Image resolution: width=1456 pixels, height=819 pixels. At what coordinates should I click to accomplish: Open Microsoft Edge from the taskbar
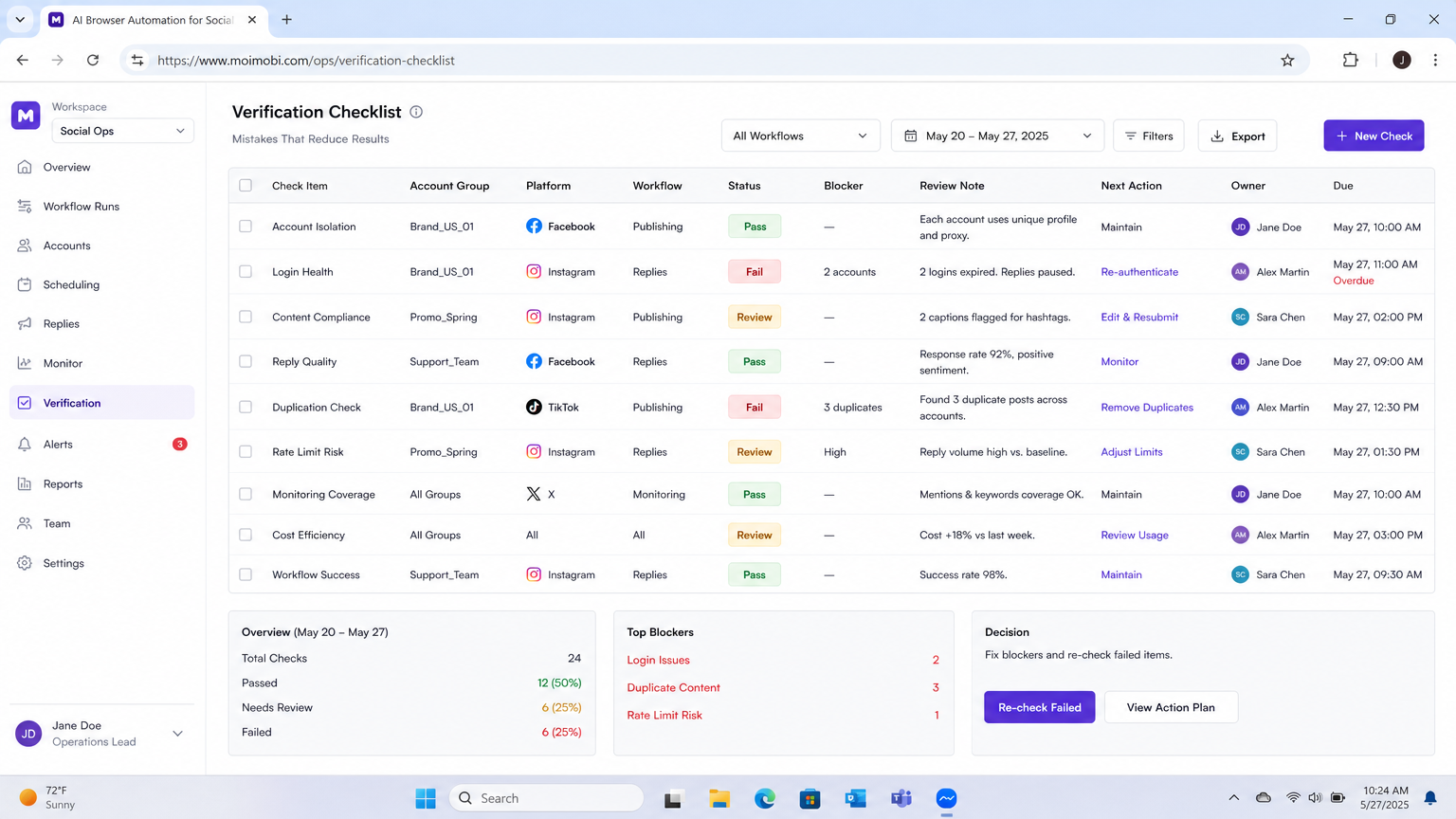click(765, 798)
